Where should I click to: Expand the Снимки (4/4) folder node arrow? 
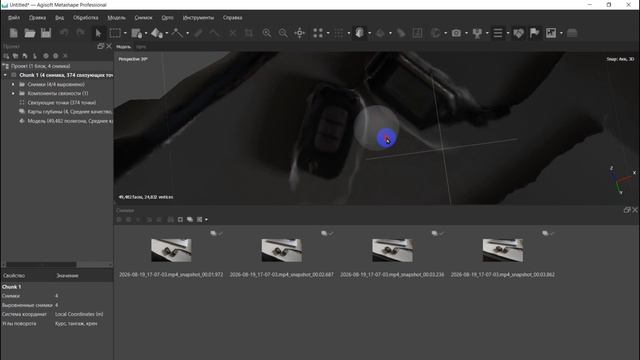click(13, 84)
